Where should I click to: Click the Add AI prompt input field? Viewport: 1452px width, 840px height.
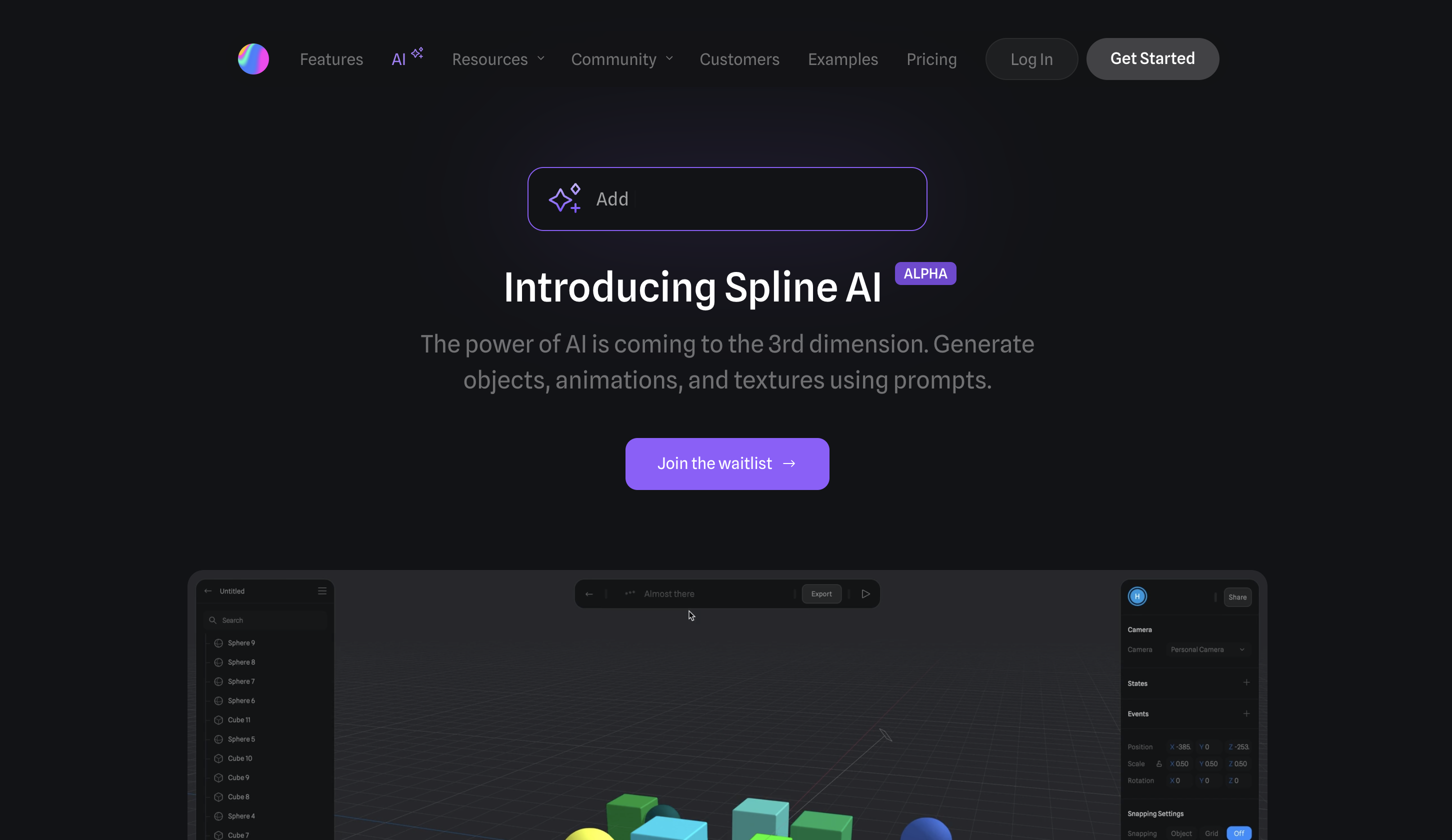pyautogui.click(x=727, y=198)
